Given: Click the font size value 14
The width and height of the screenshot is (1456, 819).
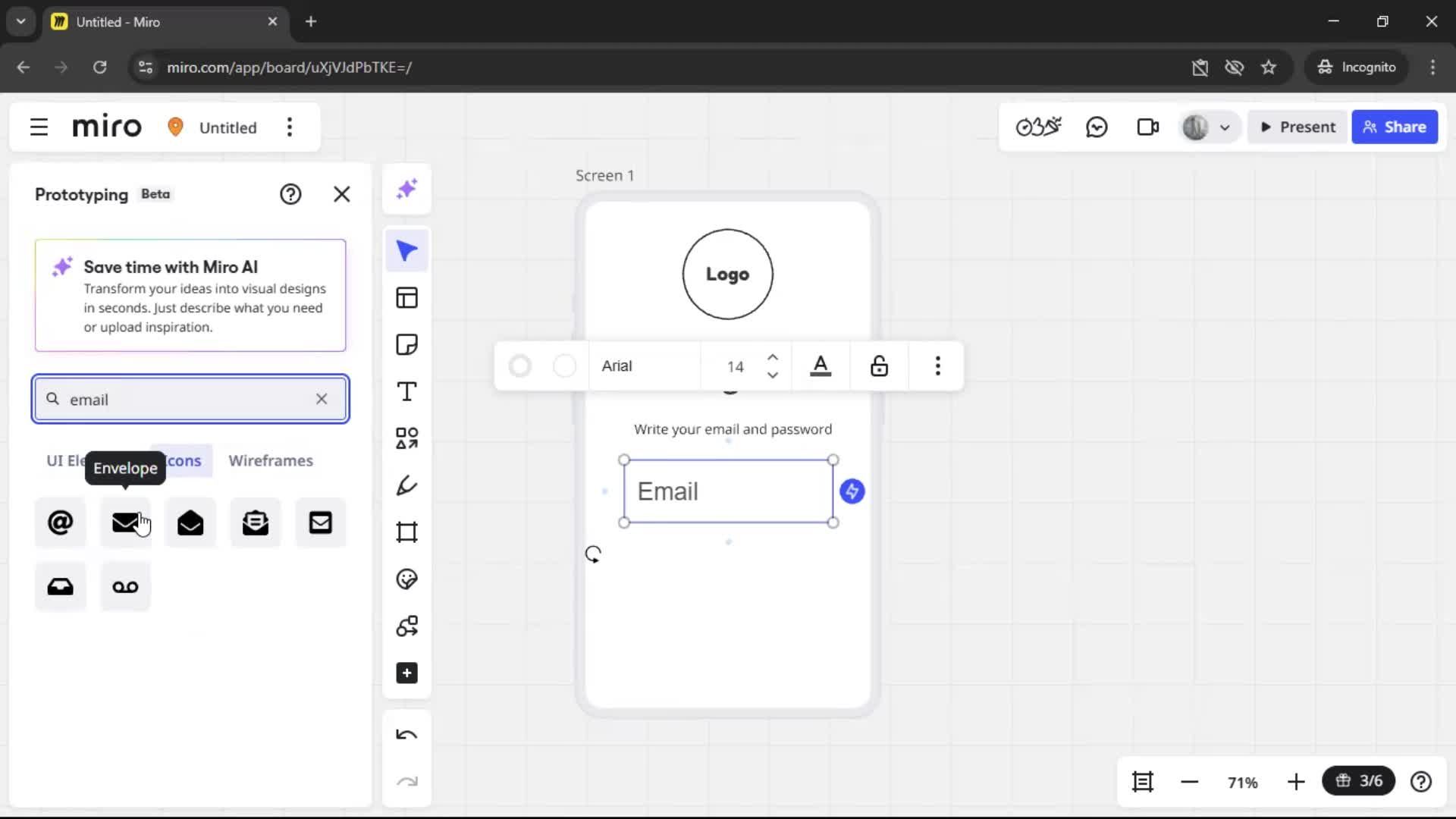Looking at the screenshot, I should (736, 366).
